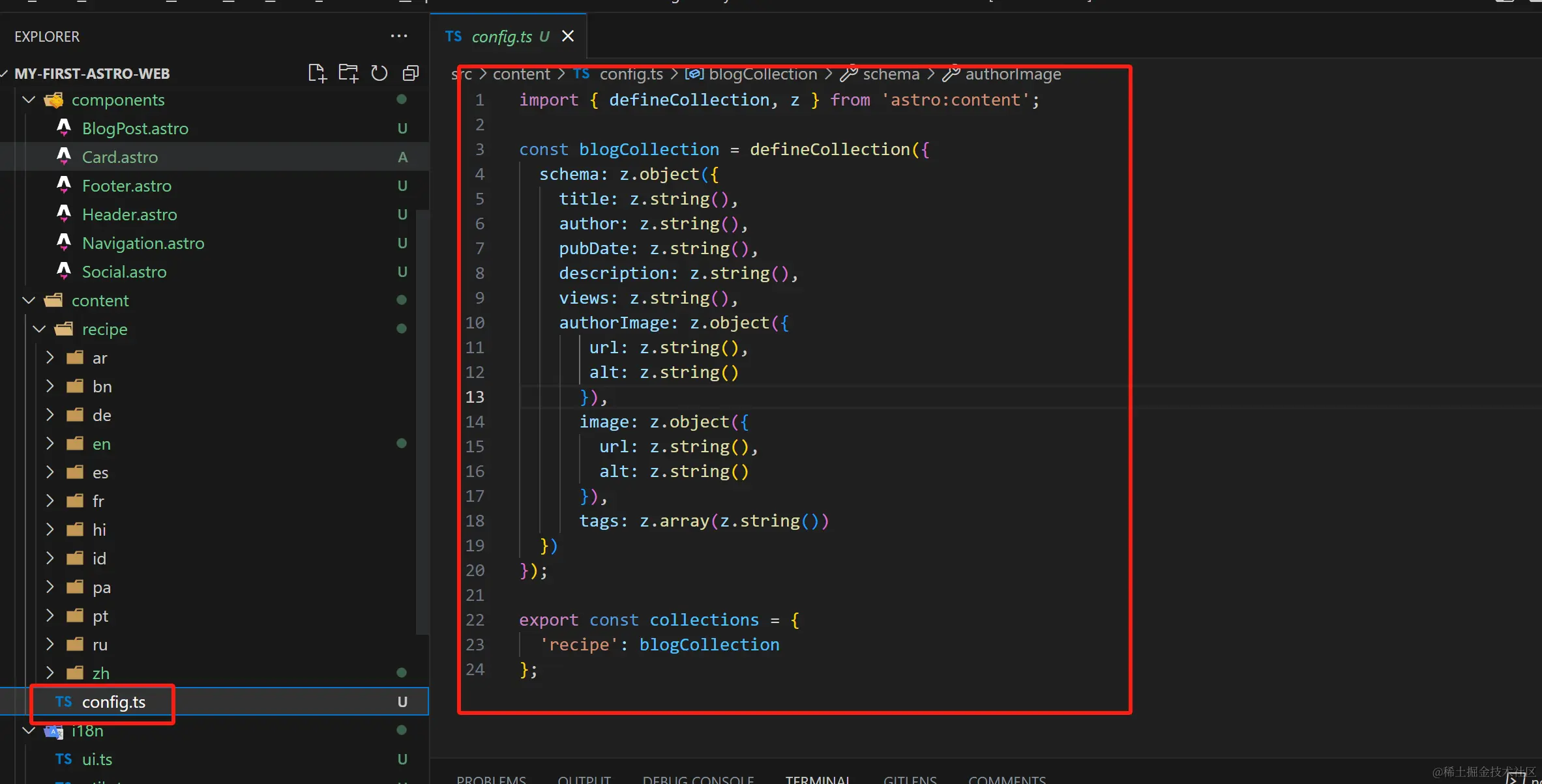Expand the en language folder
Image resolution: width=1542 pixels, height=784 pixels.
tap(50, 444)
